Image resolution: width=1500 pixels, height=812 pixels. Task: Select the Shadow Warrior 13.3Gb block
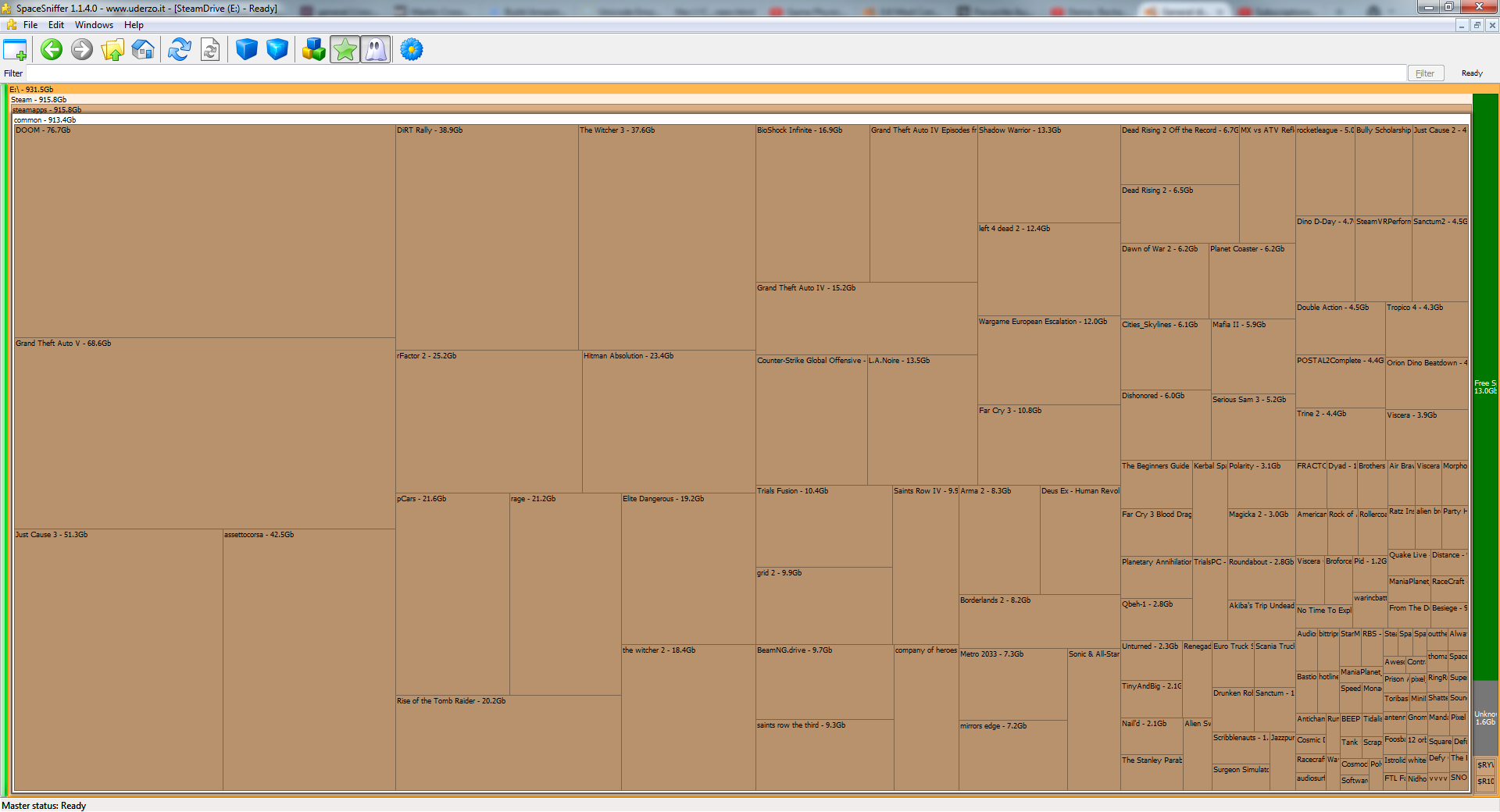1049,173
